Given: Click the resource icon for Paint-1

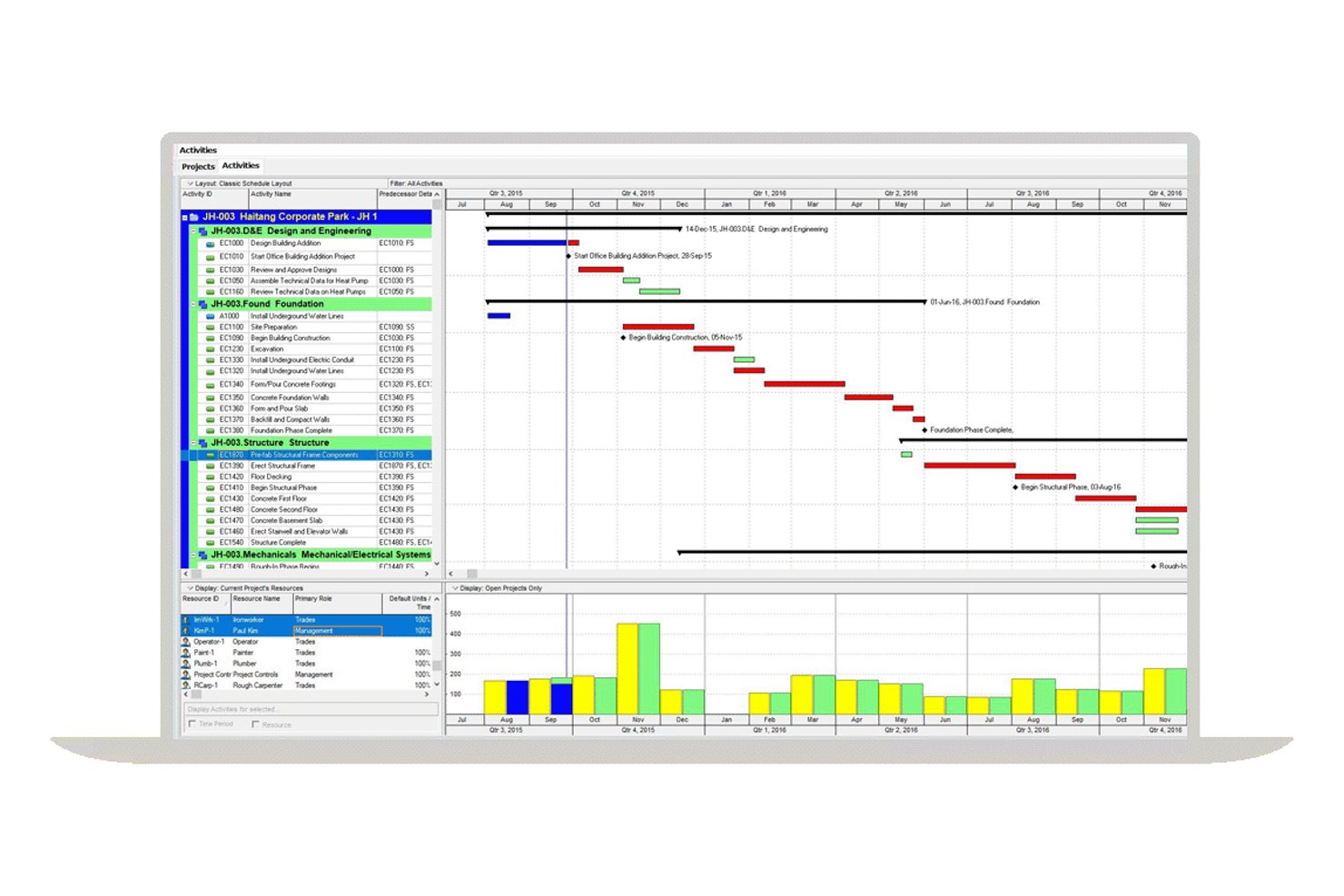Looking at the screenshot, I should tap(186, 653).
